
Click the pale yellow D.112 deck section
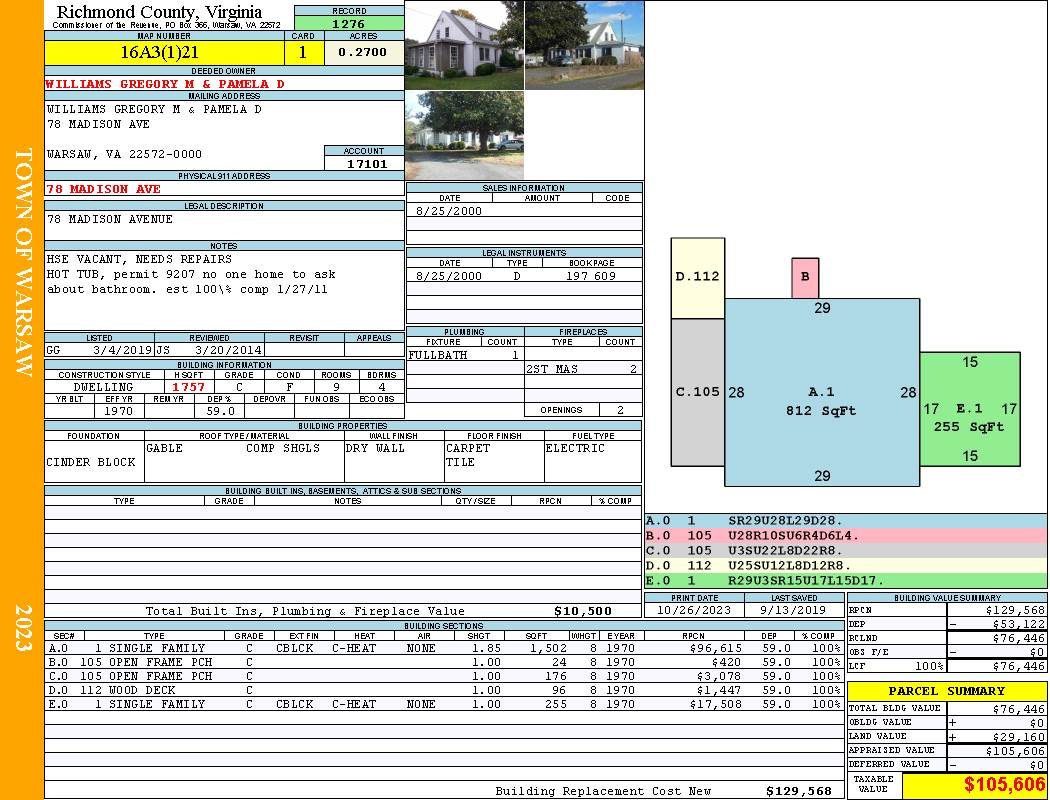point(697,277)
